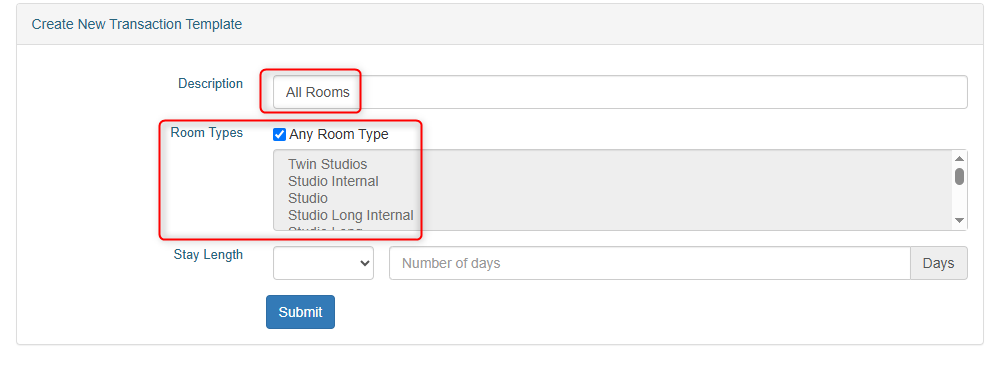Uncheck the Any Room Type checkbox

pos(279,134)
